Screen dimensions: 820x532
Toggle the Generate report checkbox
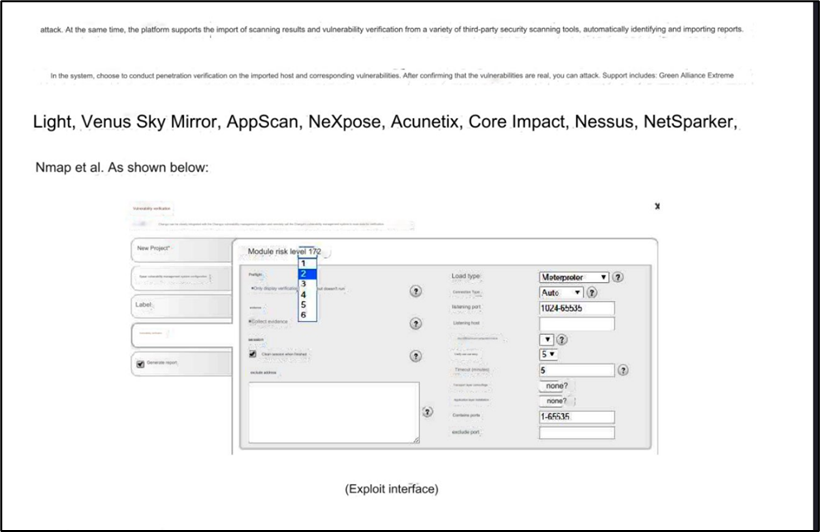140,364
